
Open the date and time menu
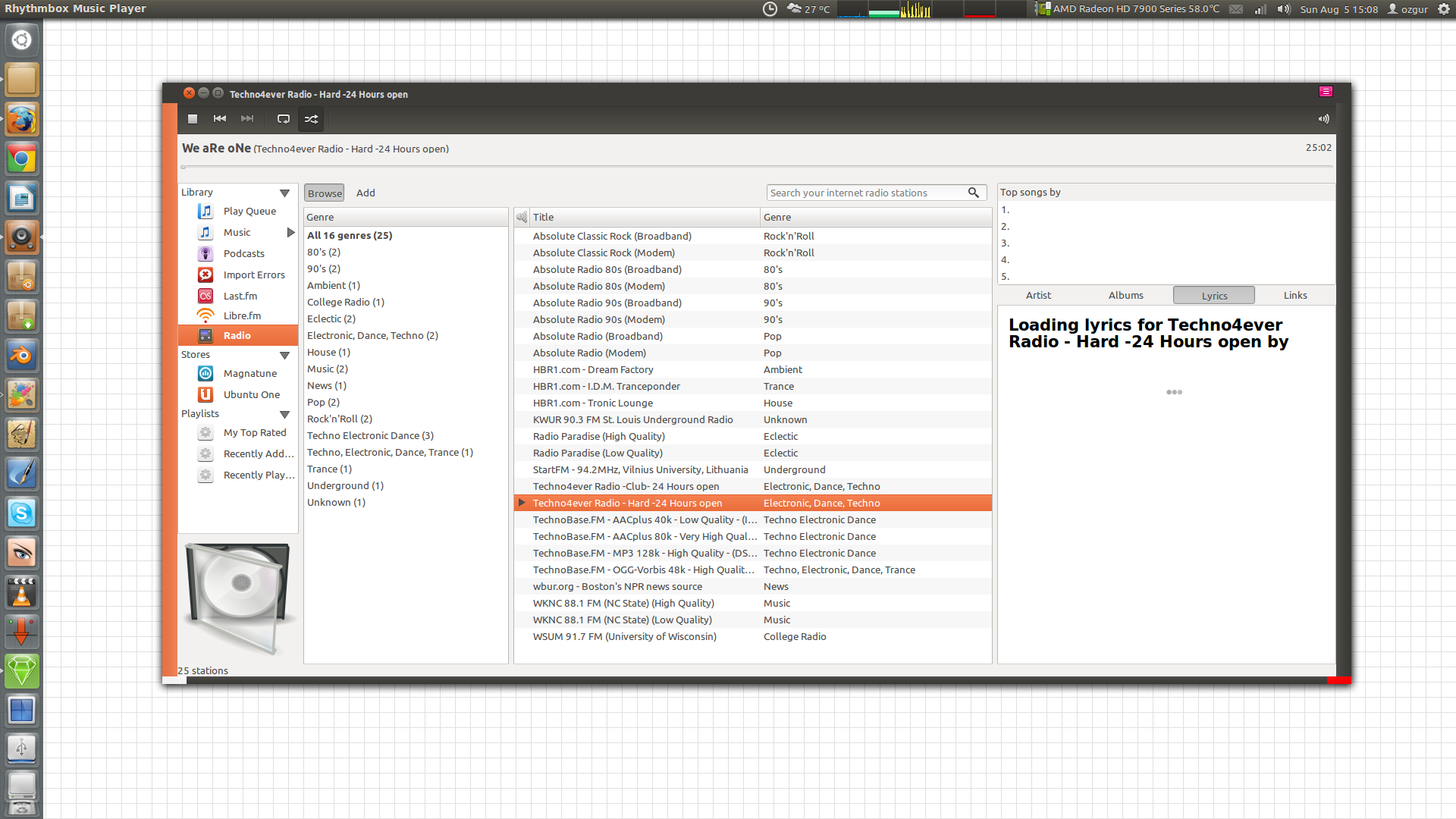[x=1338, y=9]
